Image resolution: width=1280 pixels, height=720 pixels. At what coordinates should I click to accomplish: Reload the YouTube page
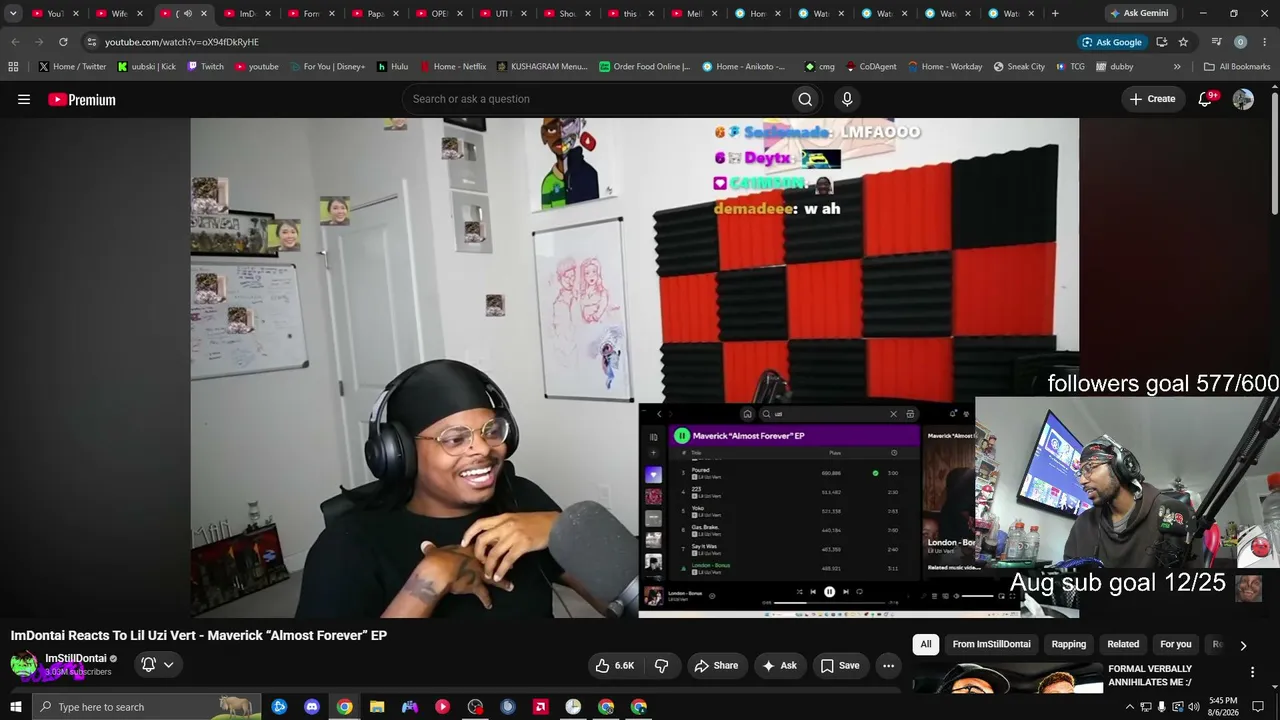click(63, 42)
